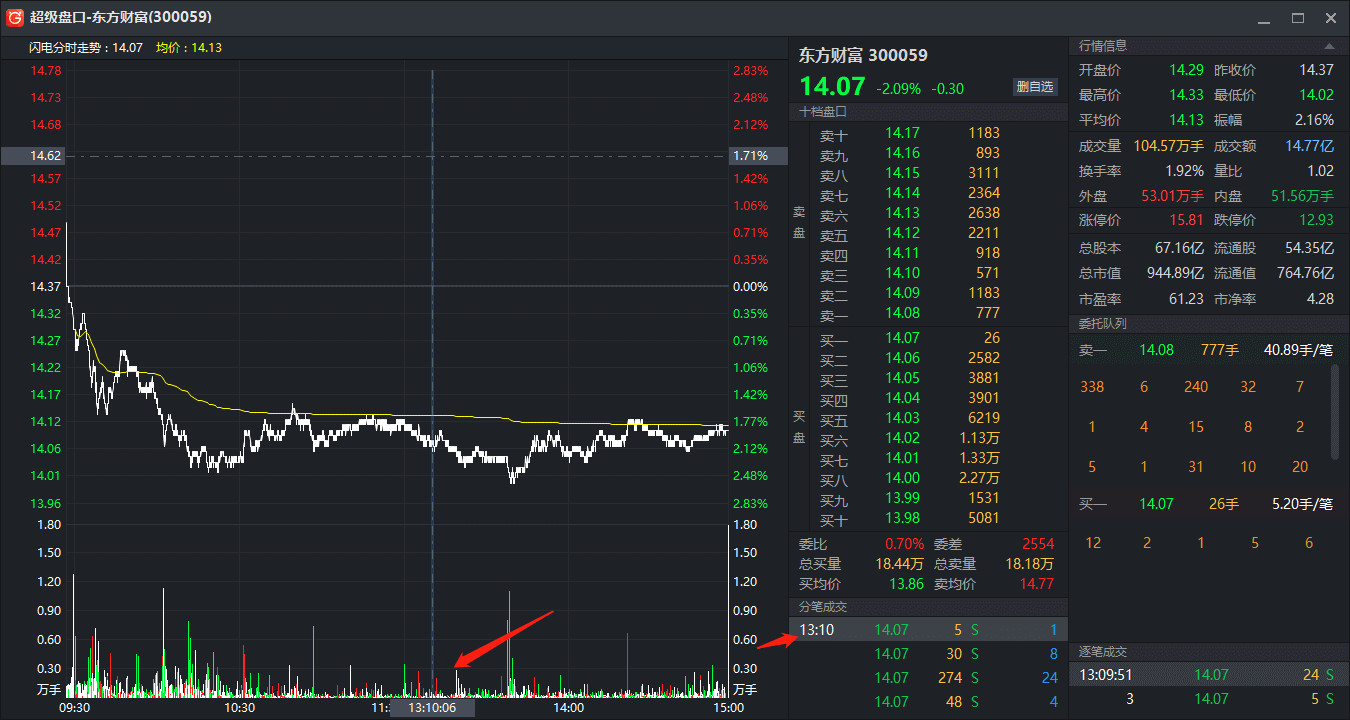Viewport: 1350px width, 720px height.
Task: Select the 十档盘口 panel header
Action: pyautogui.click(x=929, y=112)
